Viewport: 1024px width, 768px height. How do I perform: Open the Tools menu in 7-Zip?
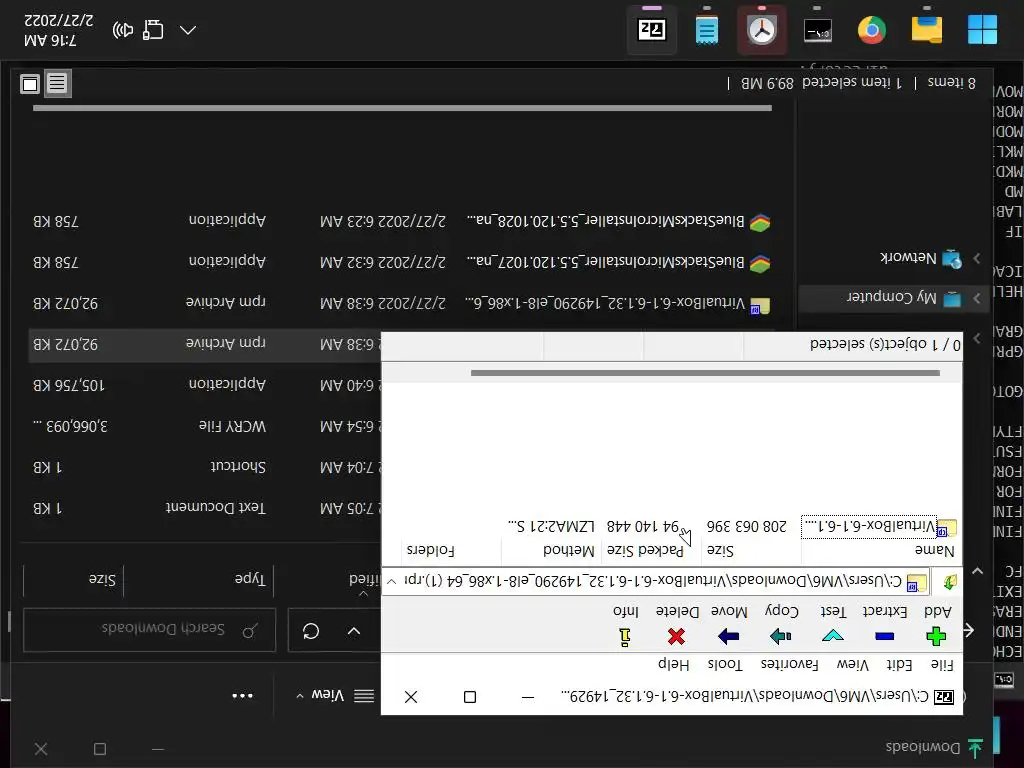[x=725, y=665]
